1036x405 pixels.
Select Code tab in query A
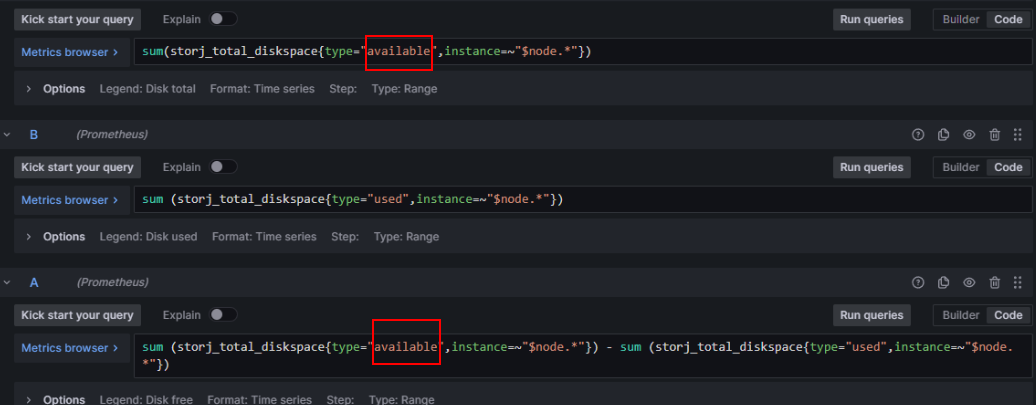1006,315
